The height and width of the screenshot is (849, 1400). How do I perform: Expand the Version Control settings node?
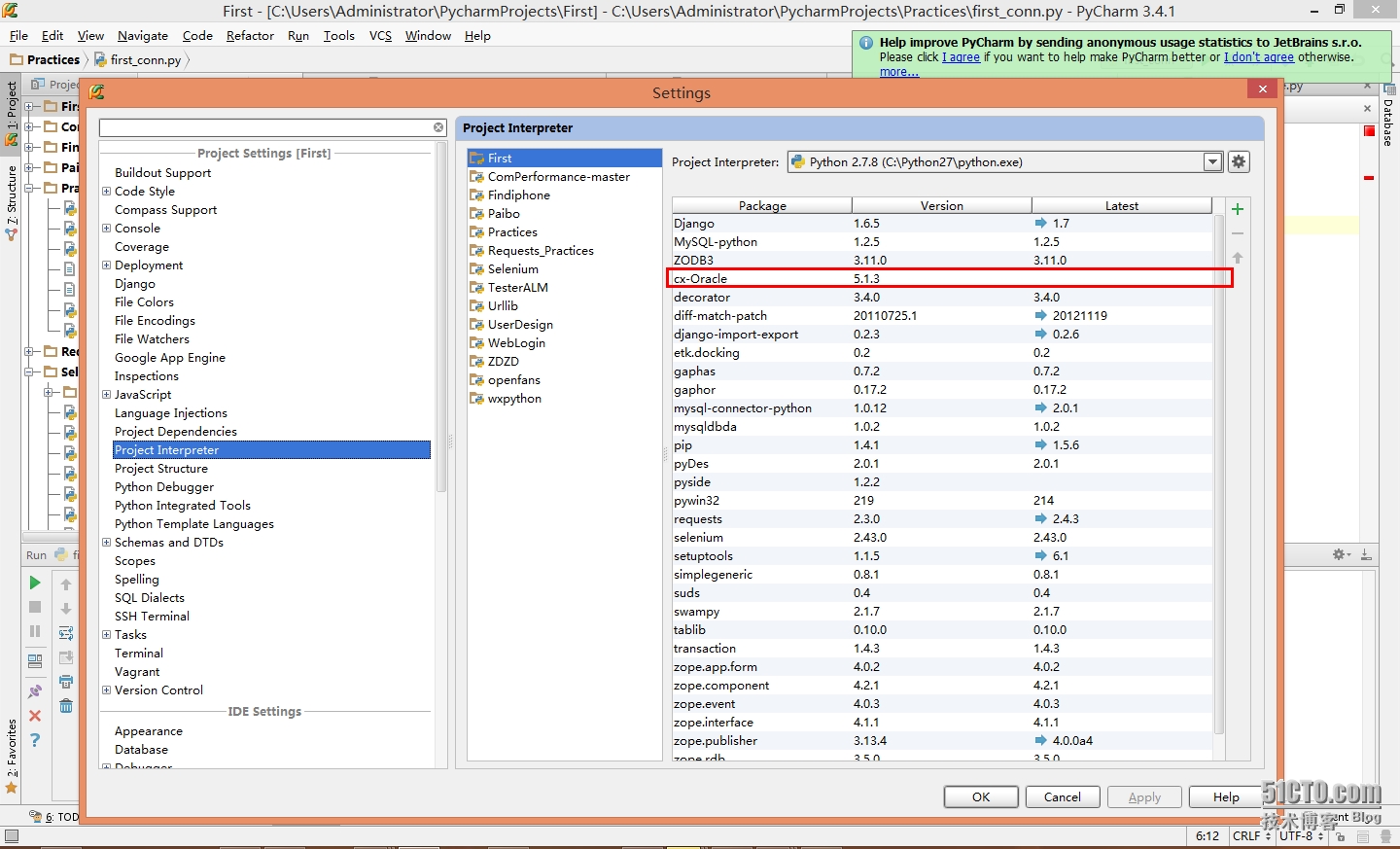tap(106, 690)
